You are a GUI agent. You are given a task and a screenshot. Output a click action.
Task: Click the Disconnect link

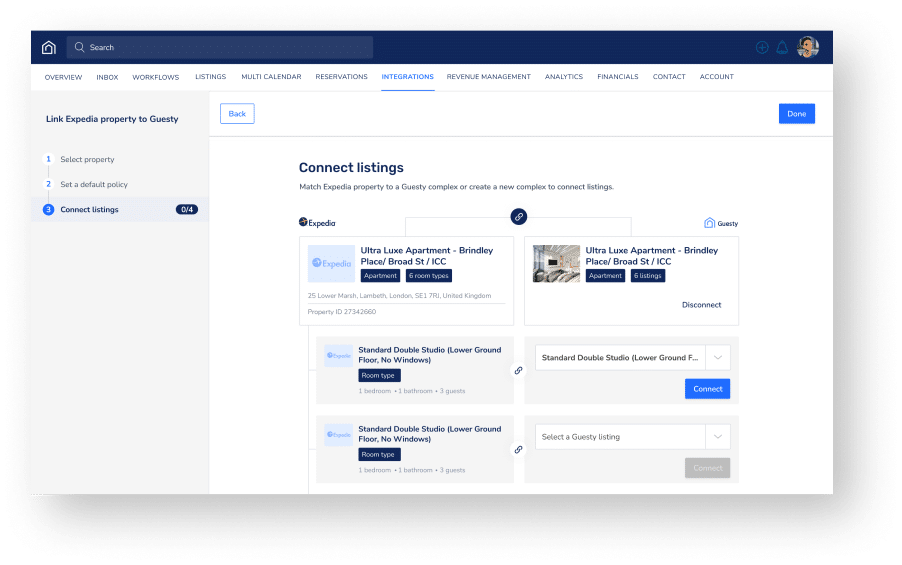pyautogui.click(x=701, y=305)
